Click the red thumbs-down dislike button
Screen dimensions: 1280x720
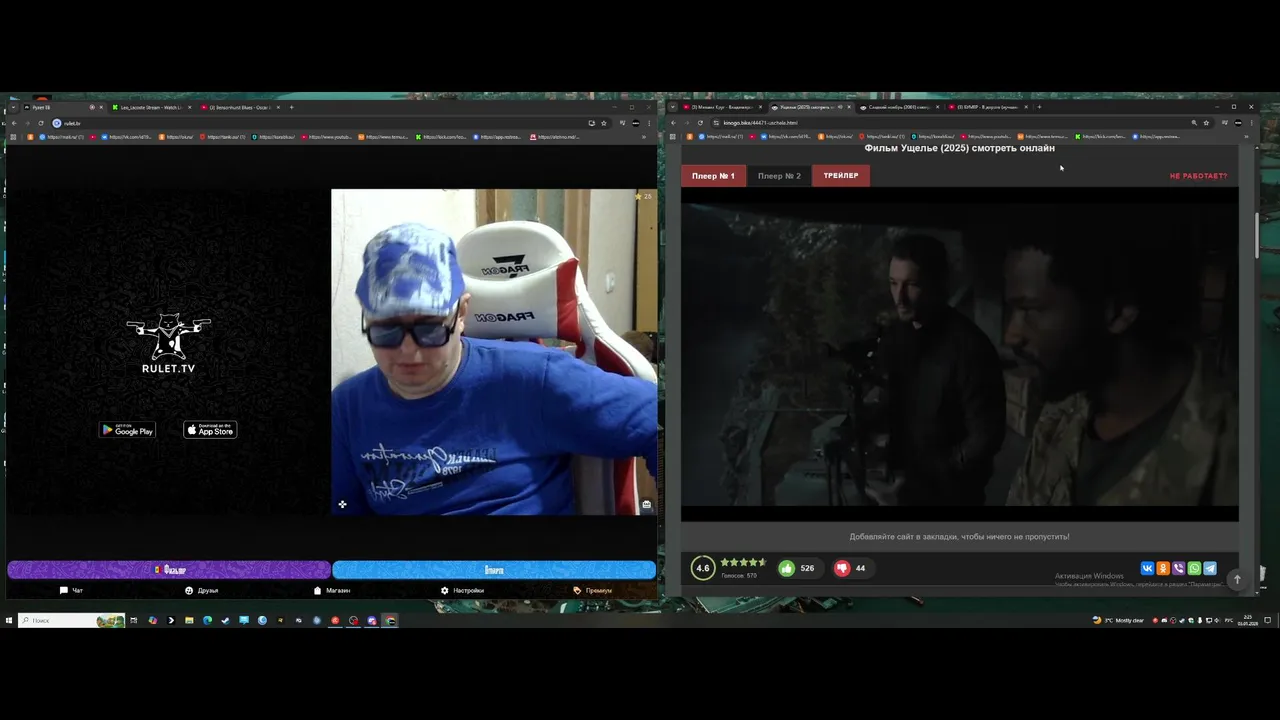842,568
